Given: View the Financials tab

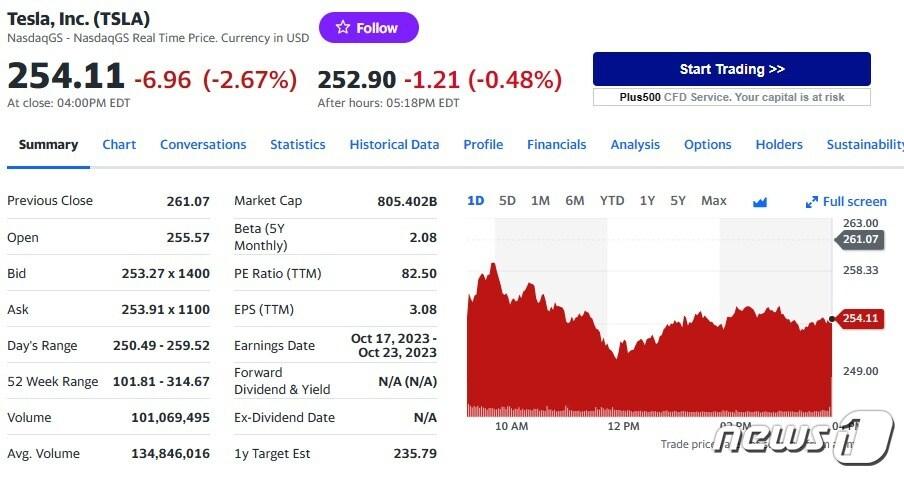Looking at the screenshot, I should (556, 145).
